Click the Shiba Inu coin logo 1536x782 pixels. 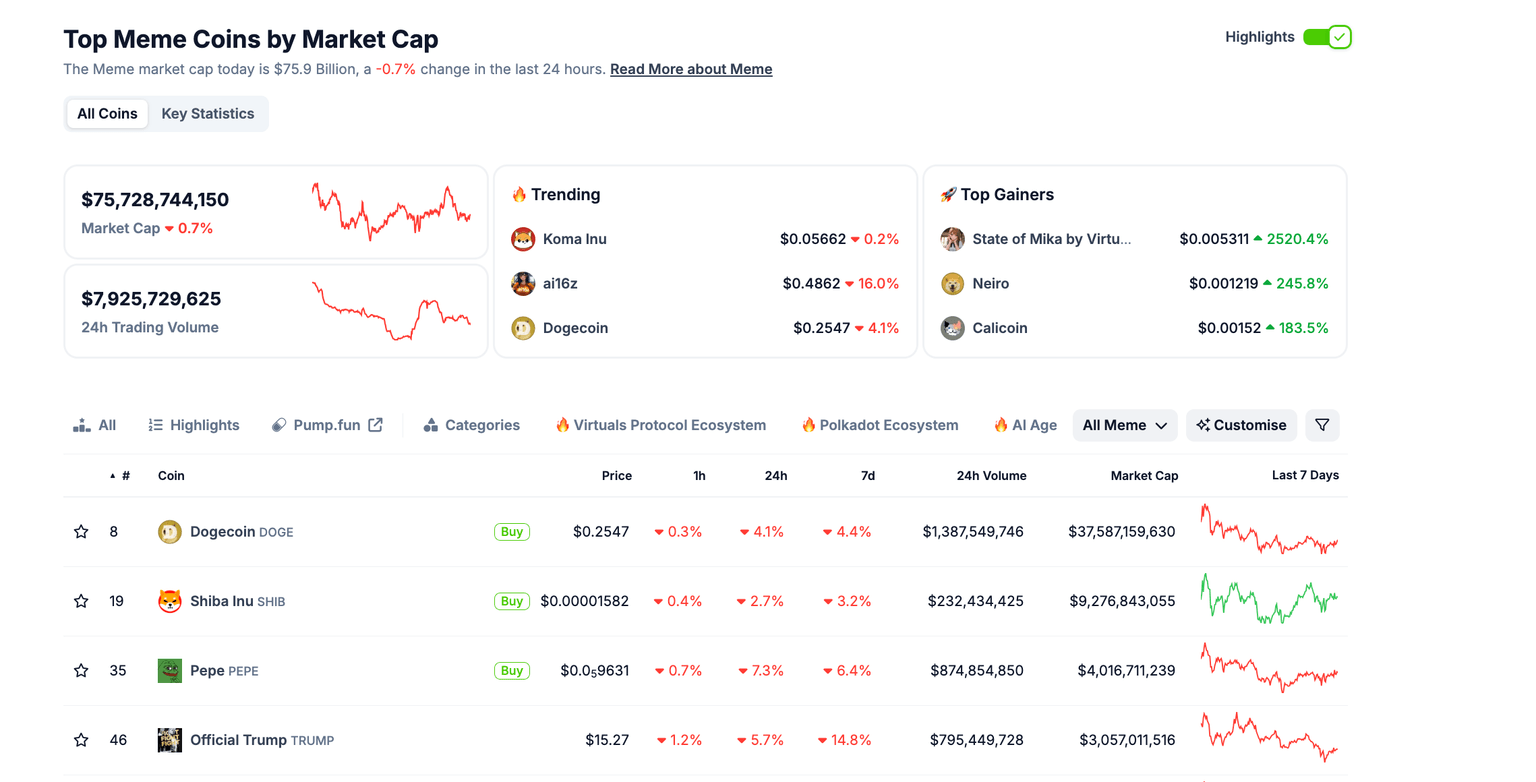tap(170, 601)
